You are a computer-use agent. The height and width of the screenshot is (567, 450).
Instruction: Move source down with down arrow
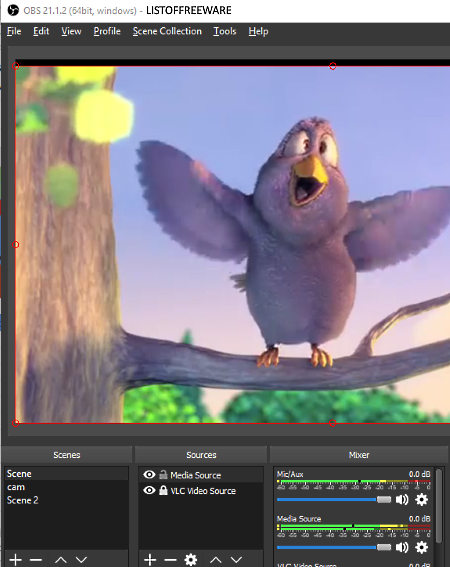237,560
